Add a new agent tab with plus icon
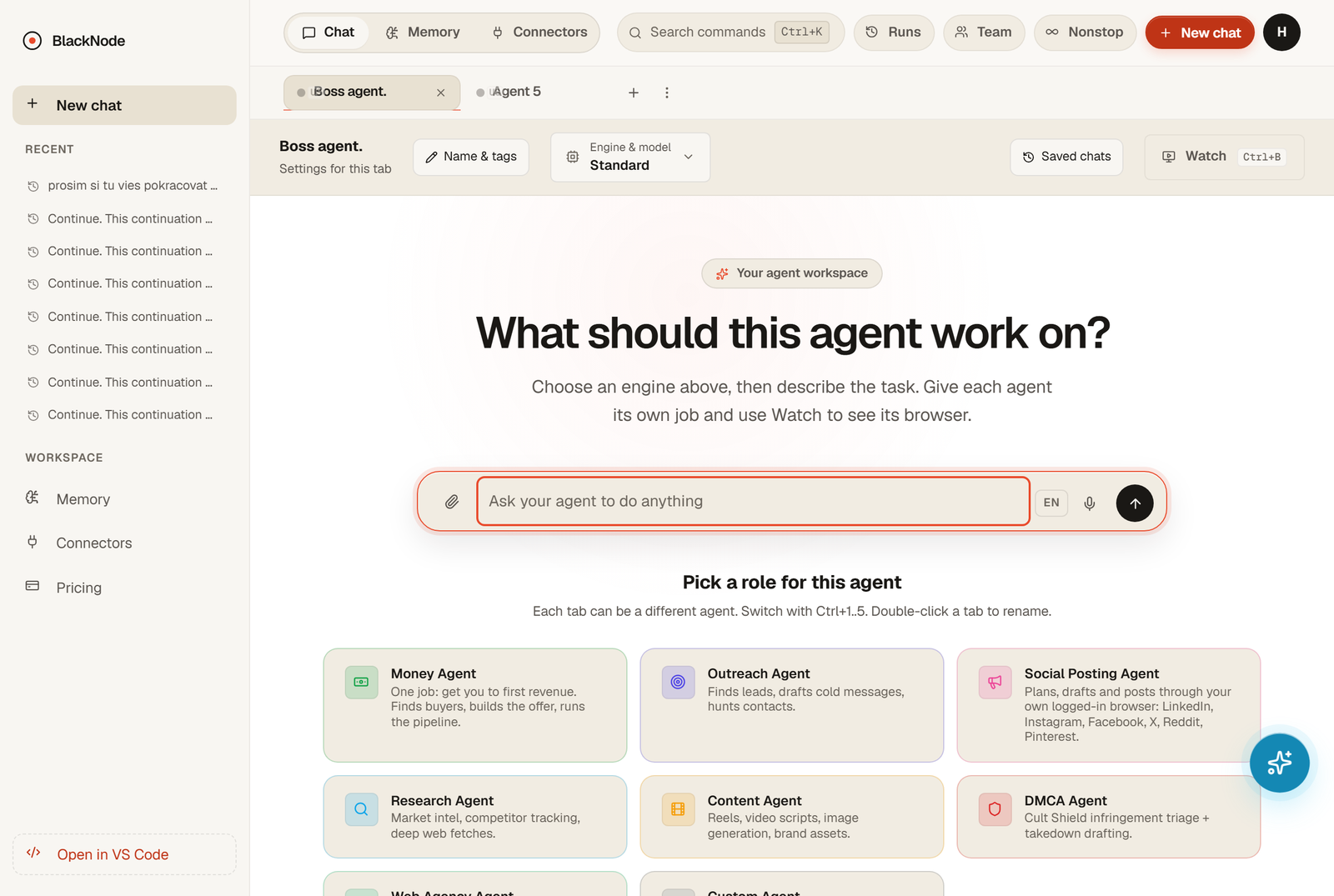The height and width of the screenshot is (896, 1334). click(x=634, y=93)
